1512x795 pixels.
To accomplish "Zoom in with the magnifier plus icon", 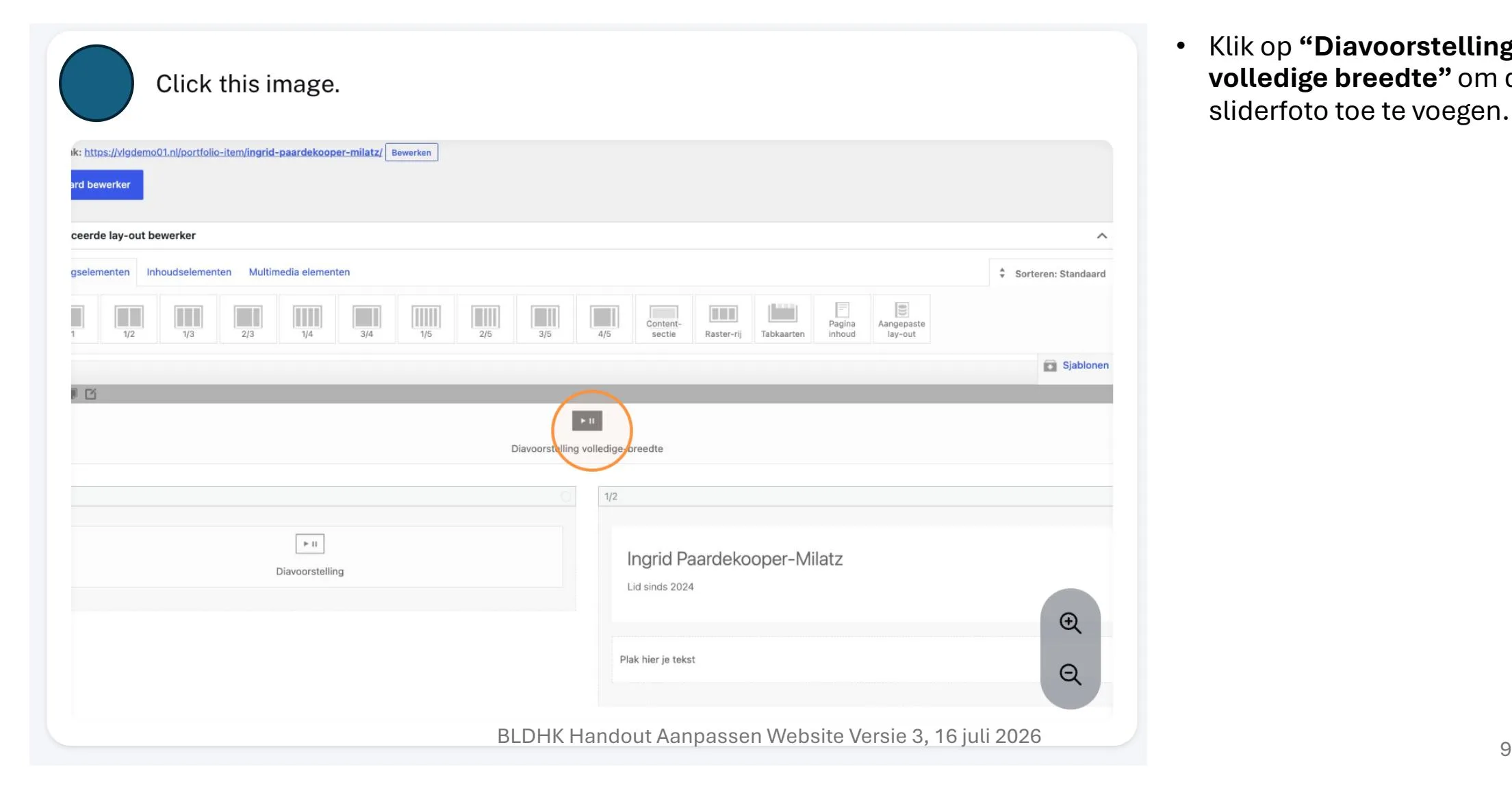I will coord(1070,623).
